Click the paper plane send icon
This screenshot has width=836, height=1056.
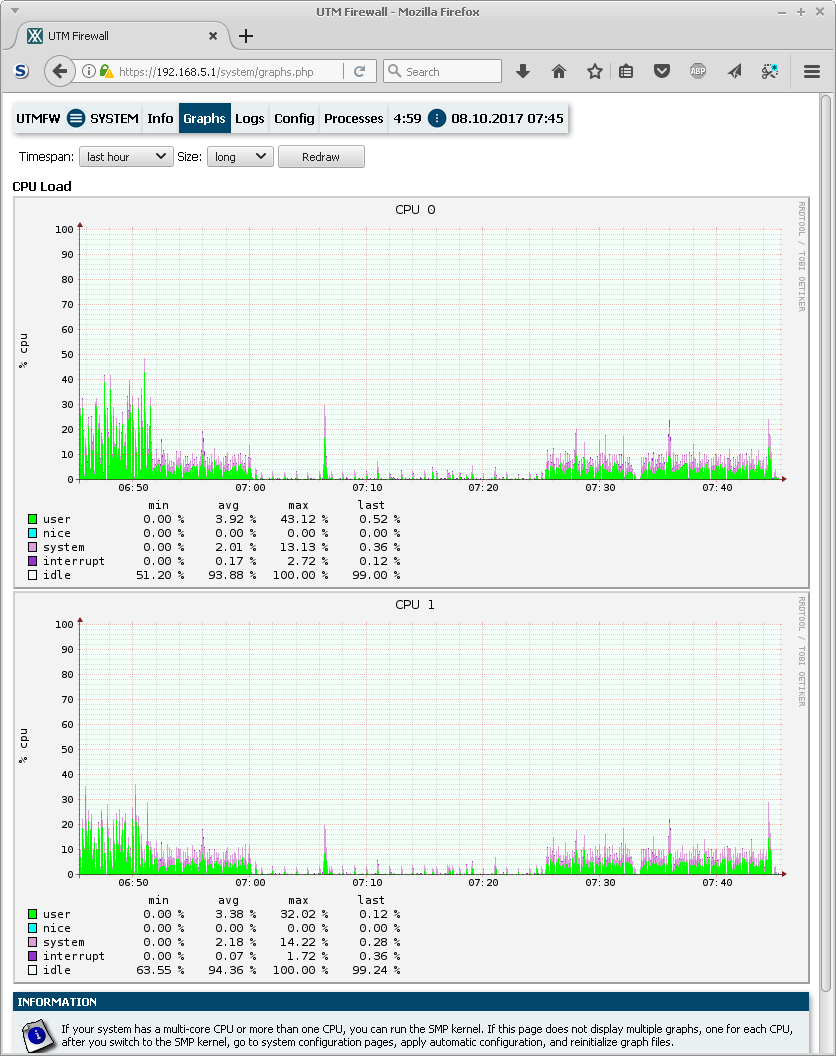pos(734,71)
